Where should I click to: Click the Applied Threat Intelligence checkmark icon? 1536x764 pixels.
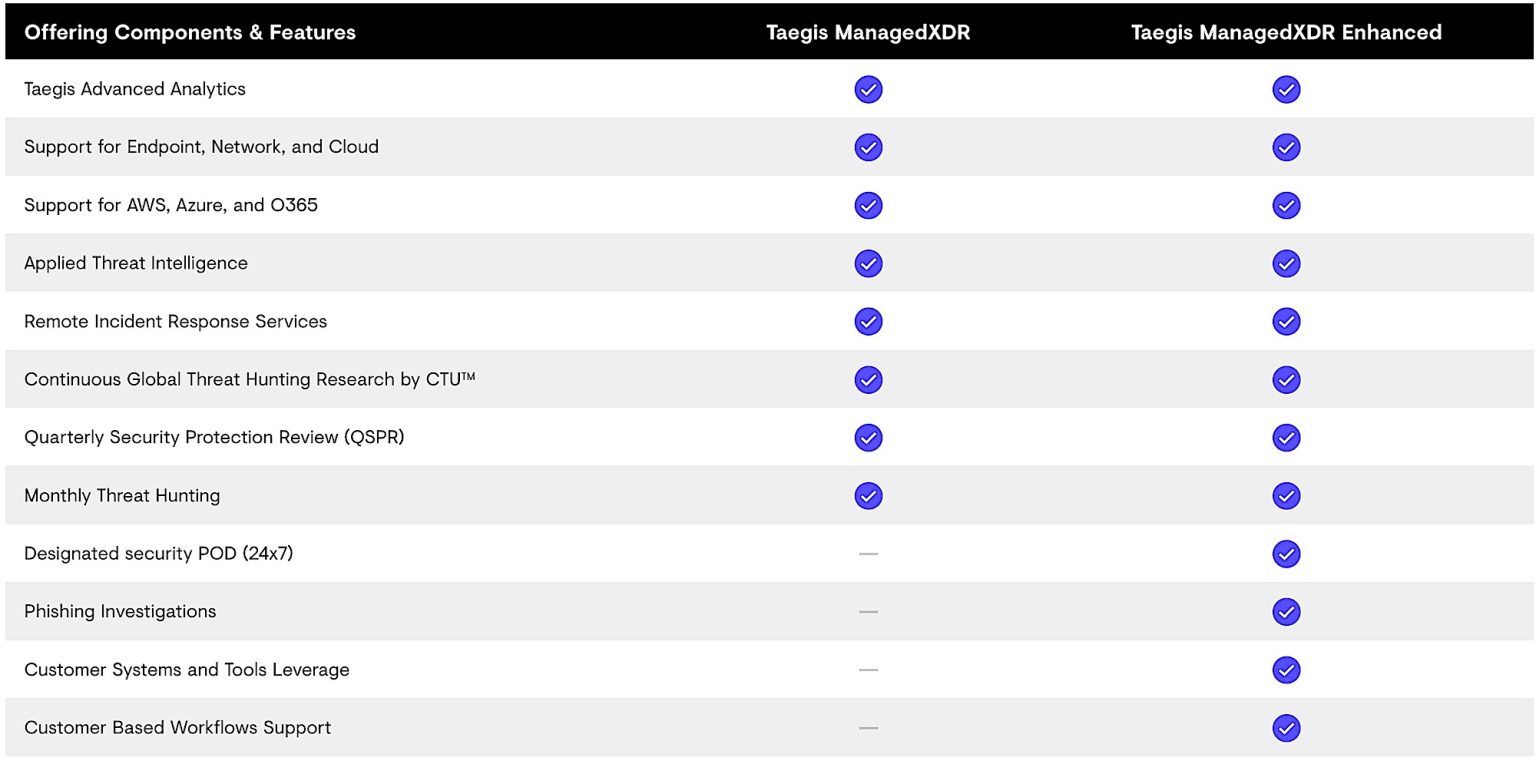click(x=868, y=263)
